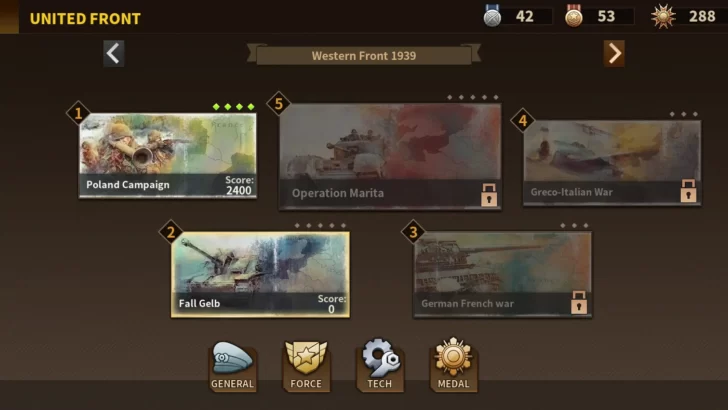Screen dimensions: 728x410
Task: Go to the previous front with the left arrow
Action: click(x=114, y=53)
